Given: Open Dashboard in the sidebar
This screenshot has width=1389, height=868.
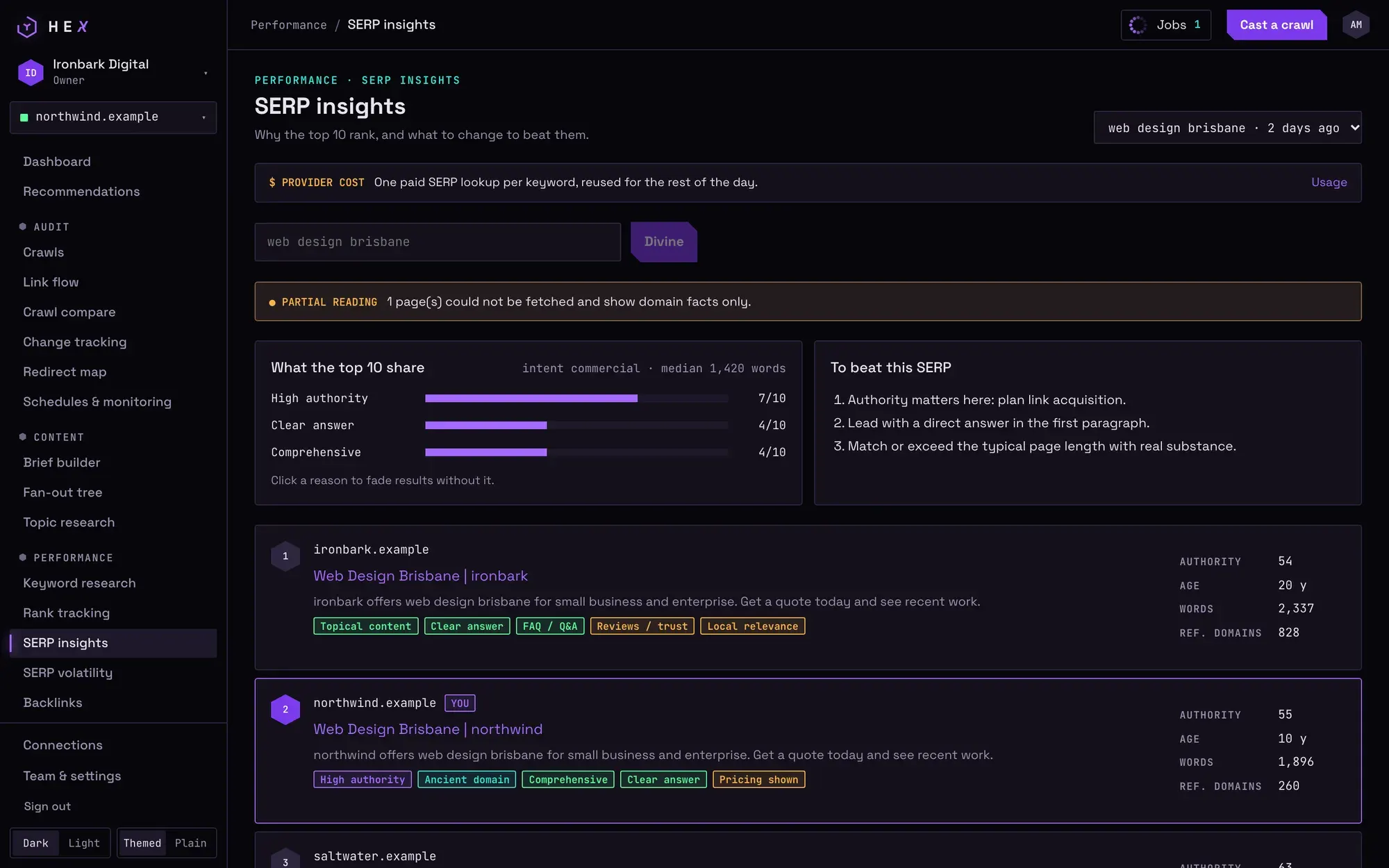Looking at the screenshot, I should [113, 162].
